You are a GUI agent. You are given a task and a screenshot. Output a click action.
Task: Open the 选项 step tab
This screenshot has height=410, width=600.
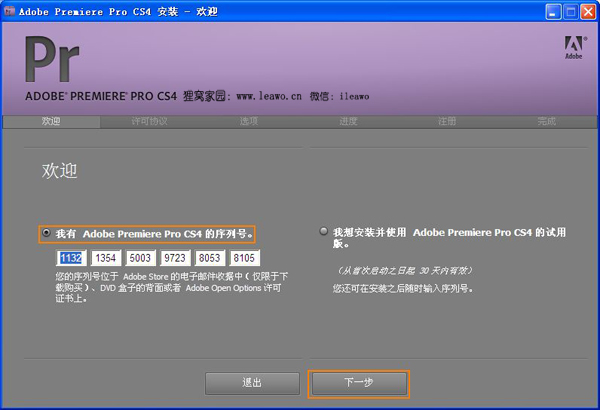(x=249, y=122)
